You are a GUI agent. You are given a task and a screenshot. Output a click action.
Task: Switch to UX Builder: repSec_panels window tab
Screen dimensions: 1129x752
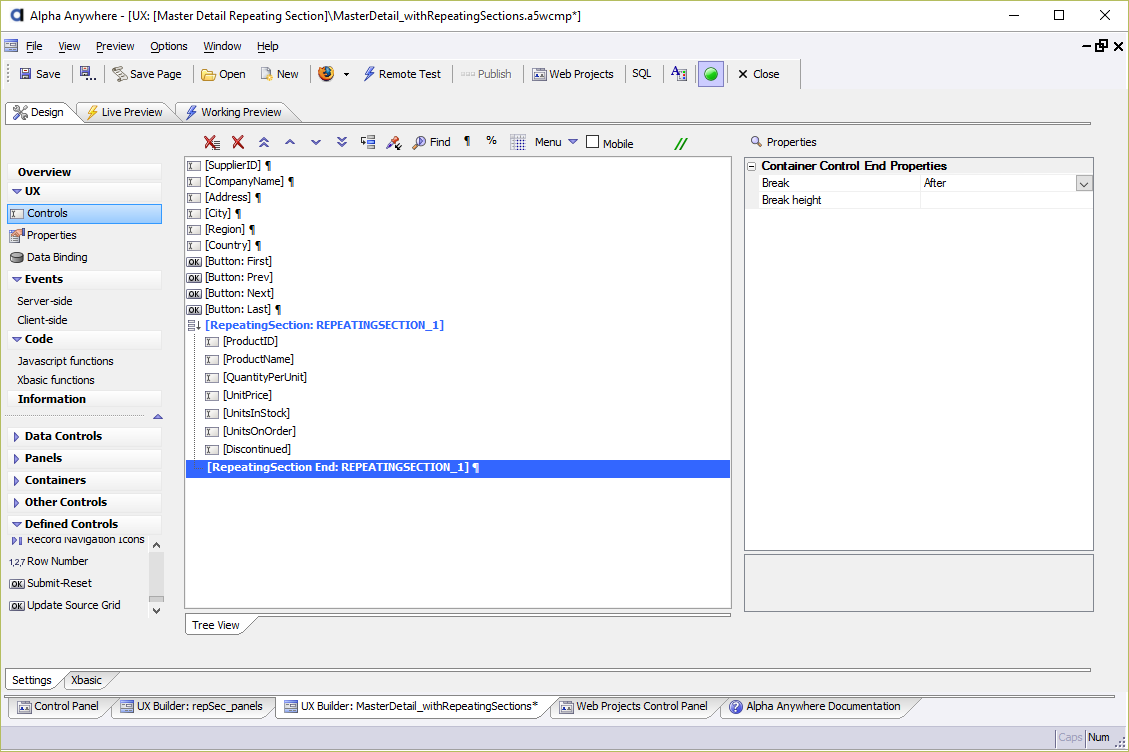[192, 707]
